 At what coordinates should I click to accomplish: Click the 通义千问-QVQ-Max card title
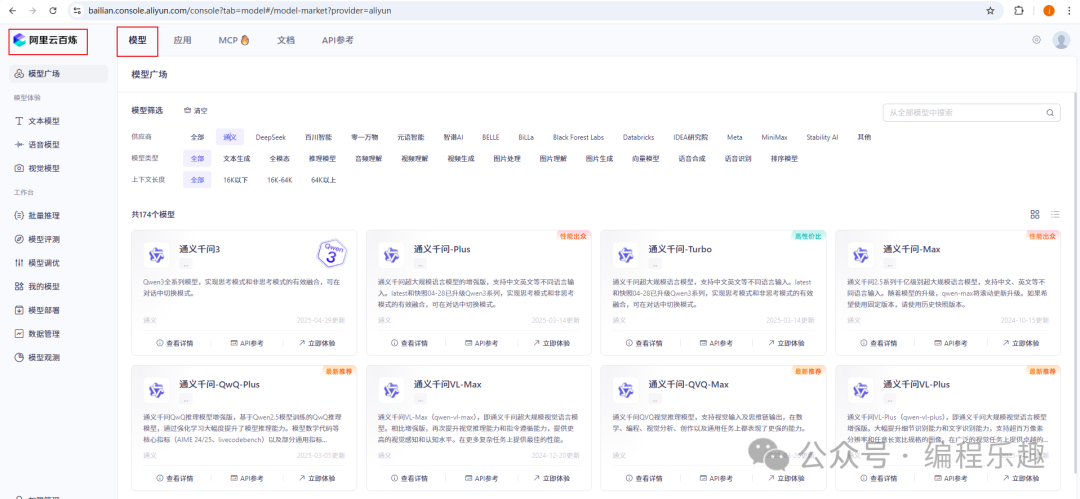point(689,384)
